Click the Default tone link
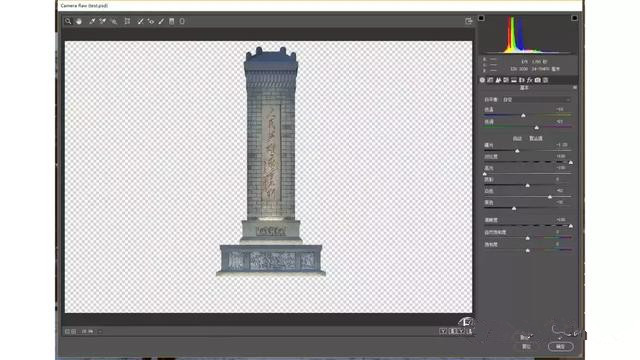The image size is (640, 360). point(536,139)
